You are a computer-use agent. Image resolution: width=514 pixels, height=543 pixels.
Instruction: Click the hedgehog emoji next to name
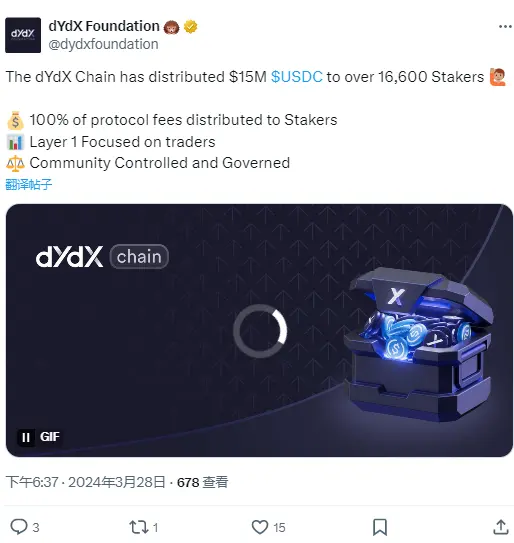tap(171, 27)
